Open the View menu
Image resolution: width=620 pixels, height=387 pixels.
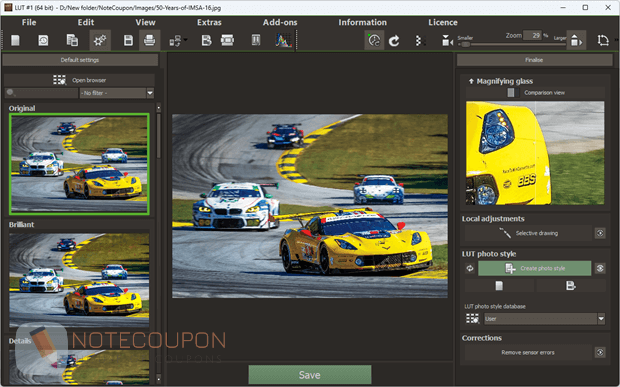click(x=146, y=23)
